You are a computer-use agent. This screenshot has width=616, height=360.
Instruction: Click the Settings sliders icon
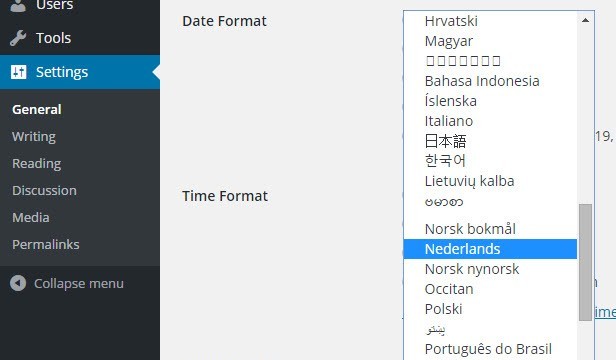(x=18, y=72)
